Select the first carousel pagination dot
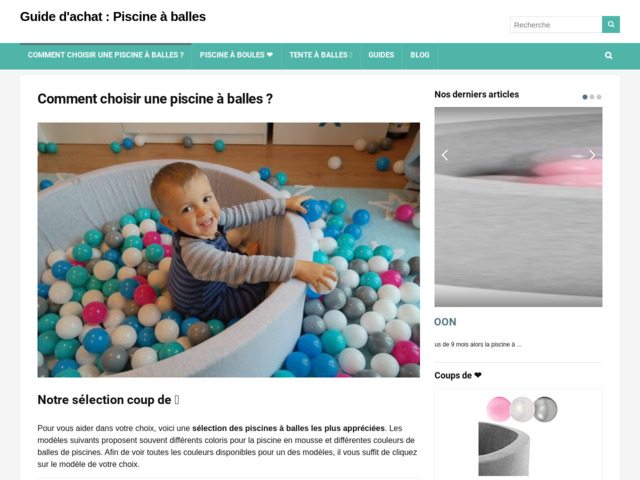640x480 pixels. pyautogui.click(x=585, y=97)
